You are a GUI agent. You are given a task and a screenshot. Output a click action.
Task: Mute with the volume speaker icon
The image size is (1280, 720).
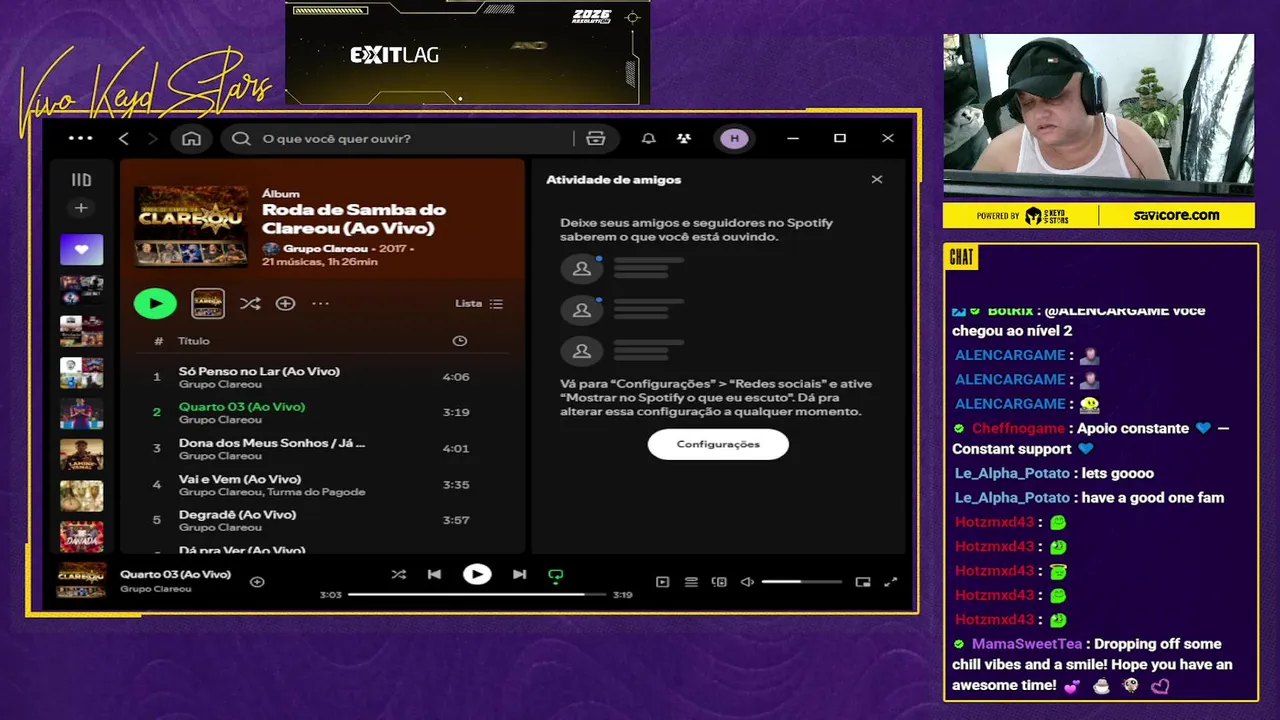(x=747, y=582)
